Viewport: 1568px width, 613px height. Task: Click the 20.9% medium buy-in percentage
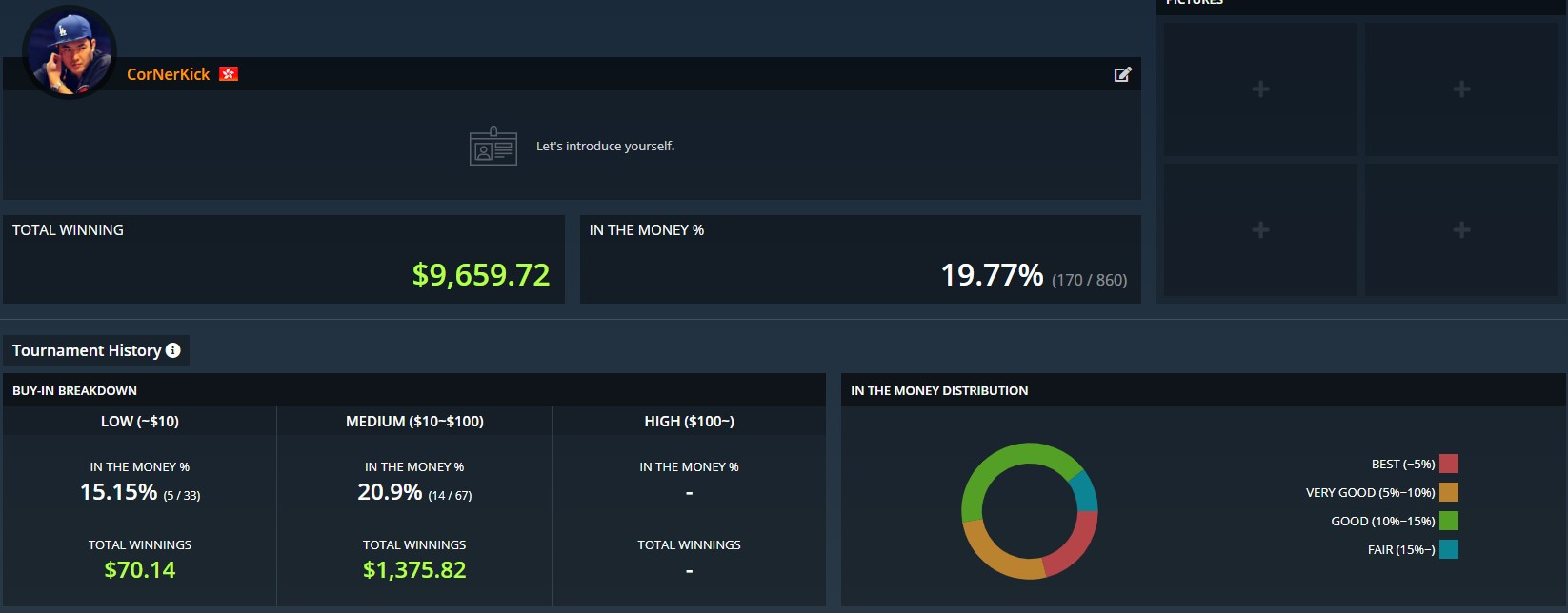pos(390,492)
